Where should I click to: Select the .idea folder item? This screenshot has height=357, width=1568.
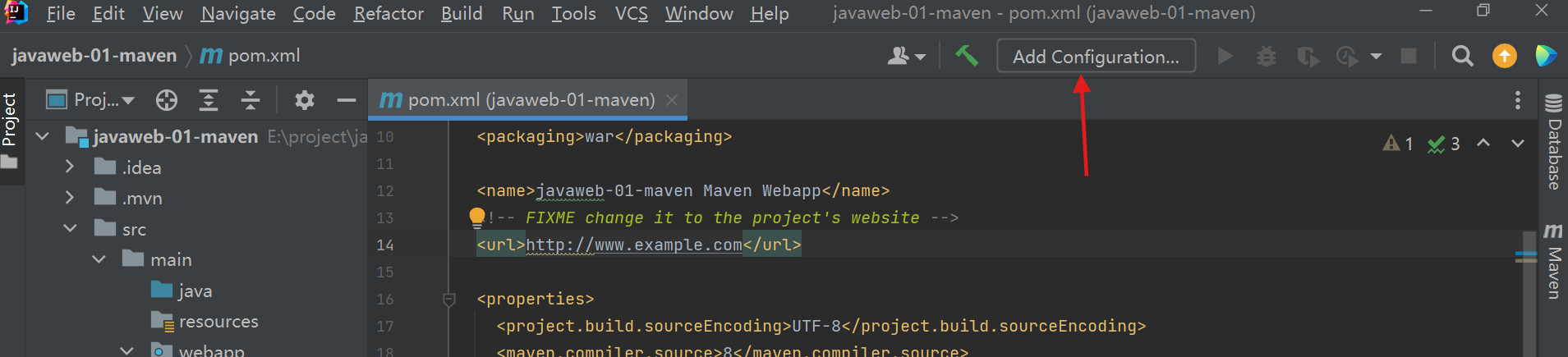point(128,167)
